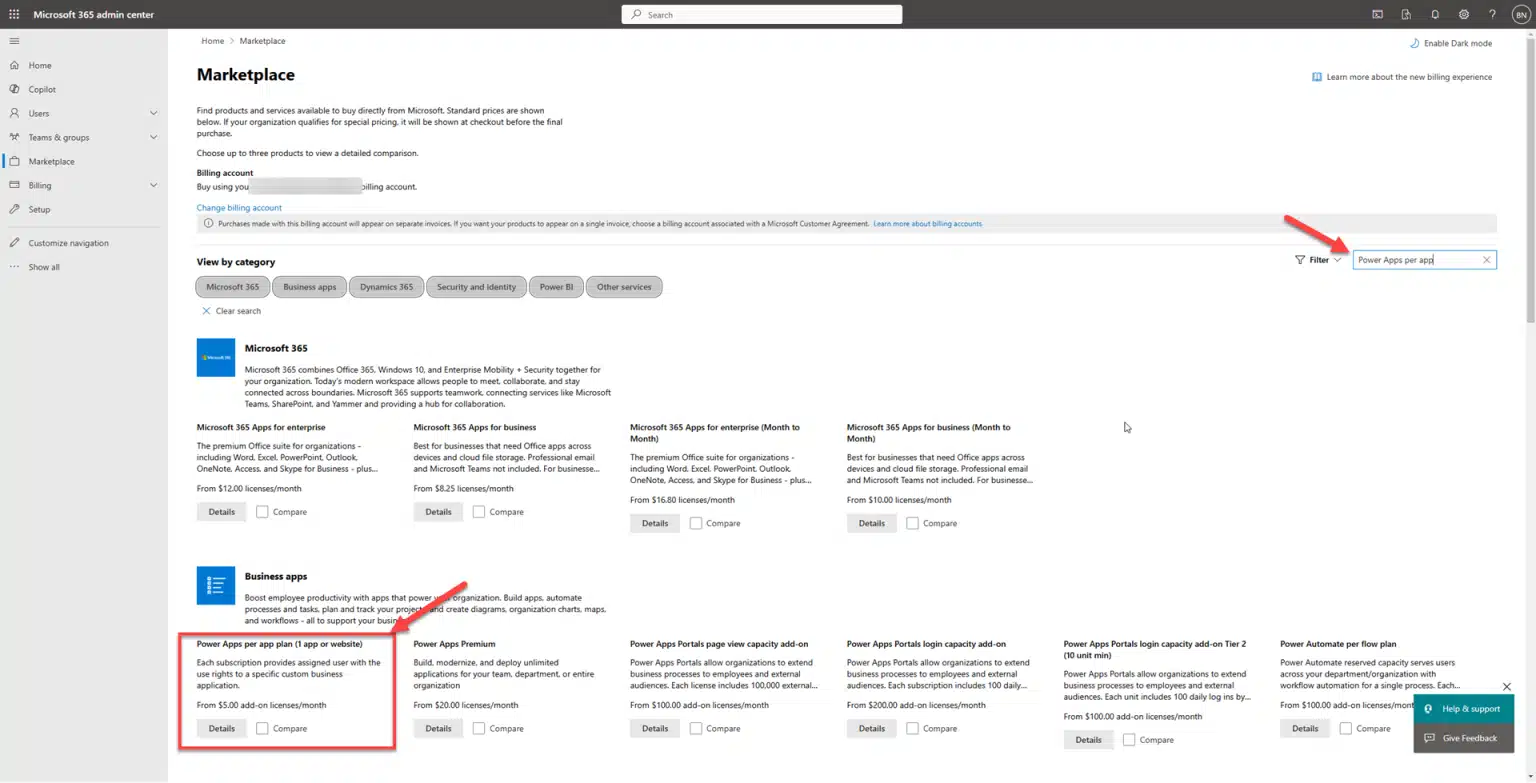This screenshot has width=1536, height=783.
Task: Check Compare for Portals login capacity Tier 2
Action: pyautogui.click(x=1129, y=740)
